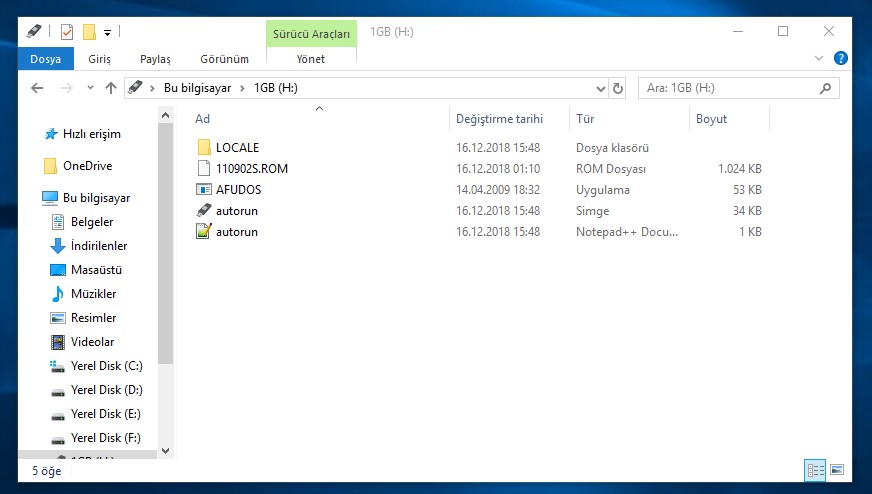Expand the ribbon with chevron arrow
The image size is (872, 494).
(820, 59)
